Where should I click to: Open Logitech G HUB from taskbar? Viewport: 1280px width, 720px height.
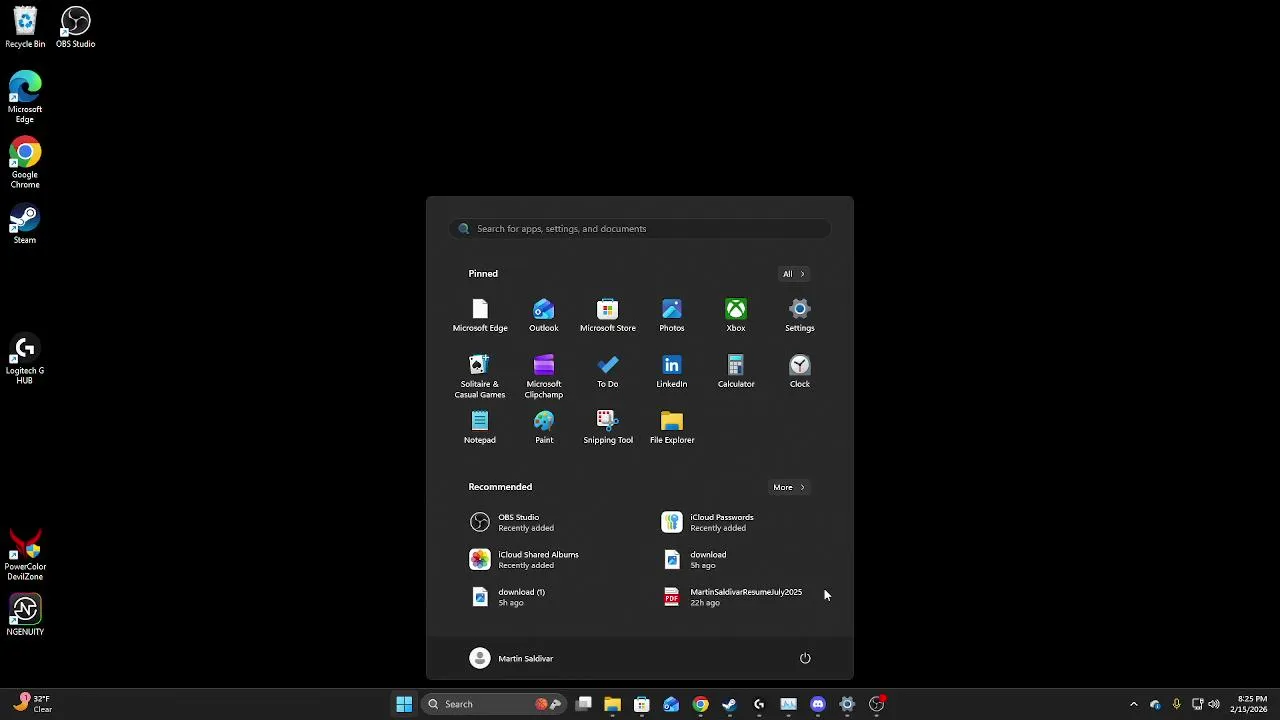coord(759,704)
